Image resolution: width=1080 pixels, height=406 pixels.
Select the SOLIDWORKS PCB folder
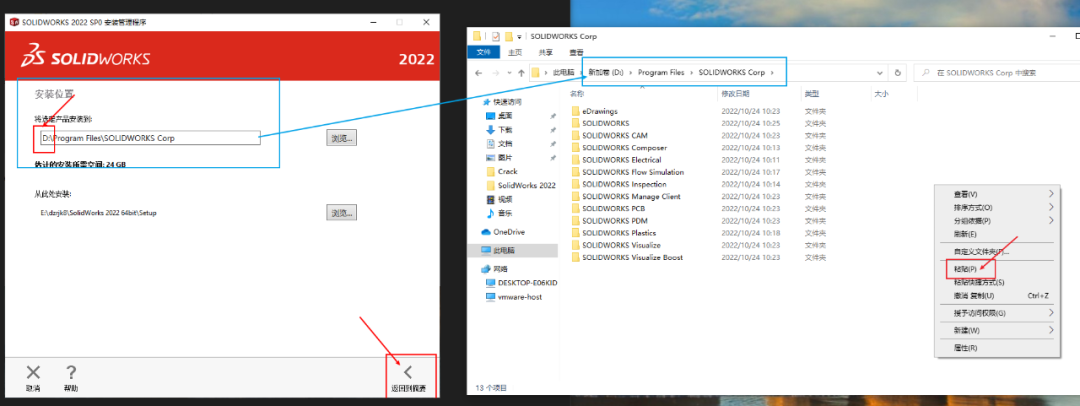[608, 208]
